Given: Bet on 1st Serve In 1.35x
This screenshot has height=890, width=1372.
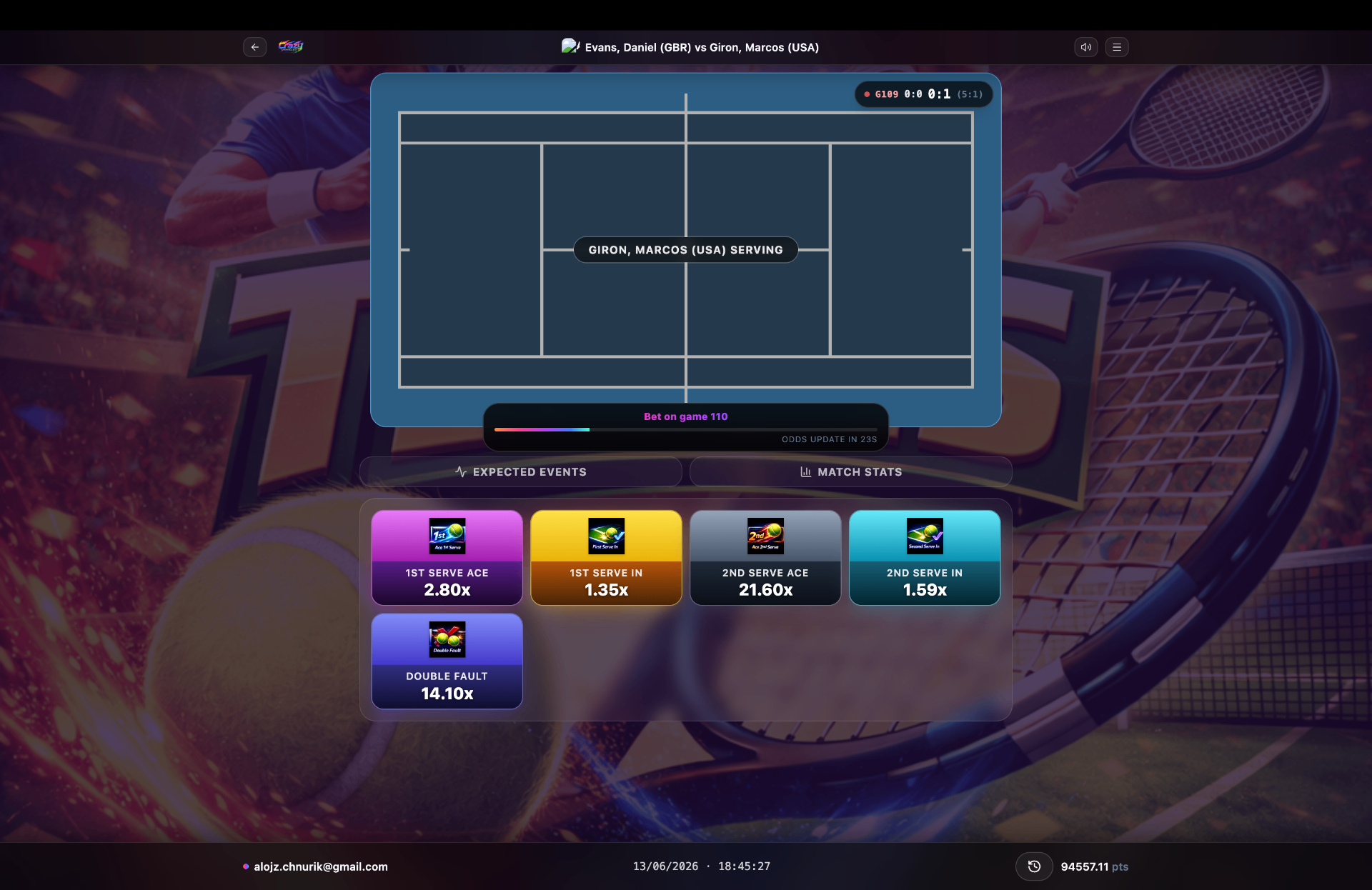Looking at the screenshot, I should coord(607,558).
